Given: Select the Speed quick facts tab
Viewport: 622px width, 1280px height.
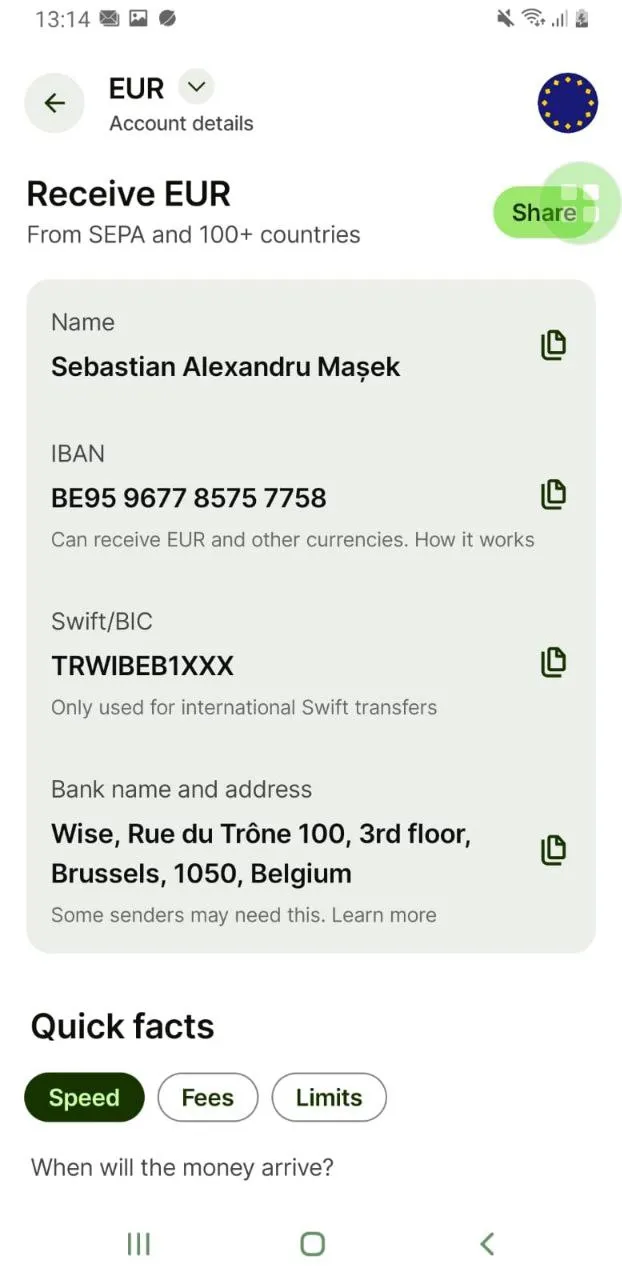Looking at the screenshot, I should (x=84, y=1097).
